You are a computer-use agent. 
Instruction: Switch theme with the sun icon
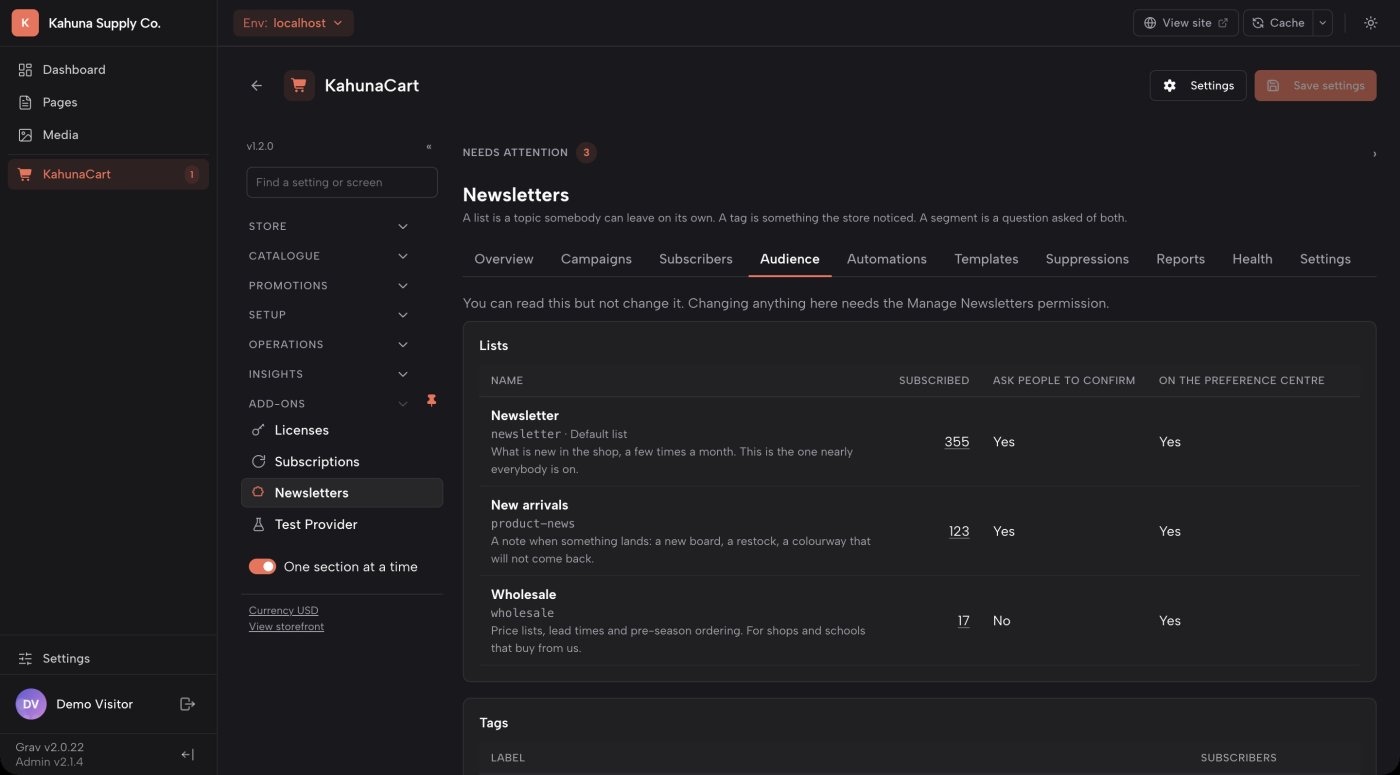pos(1371,23)
